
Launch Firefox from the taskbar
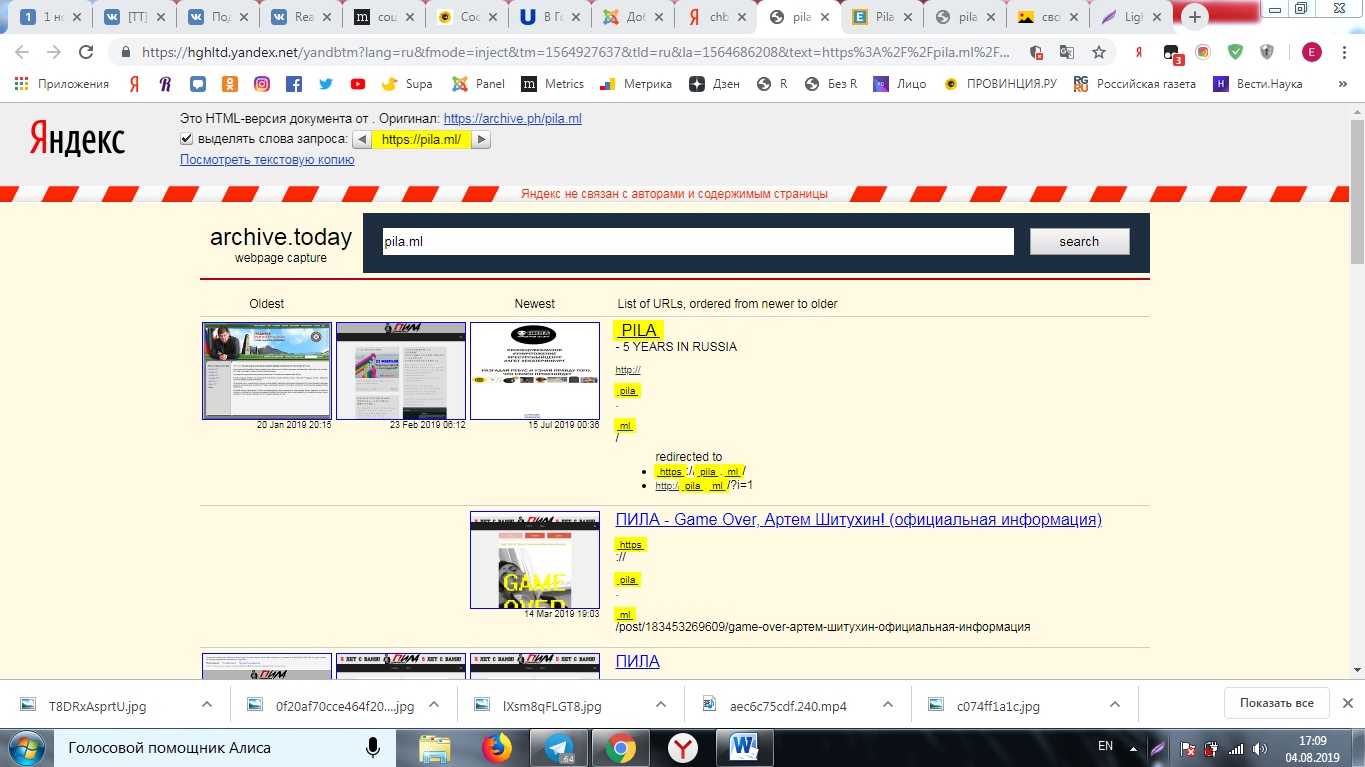pyautogui.click(x=495, y=747)
